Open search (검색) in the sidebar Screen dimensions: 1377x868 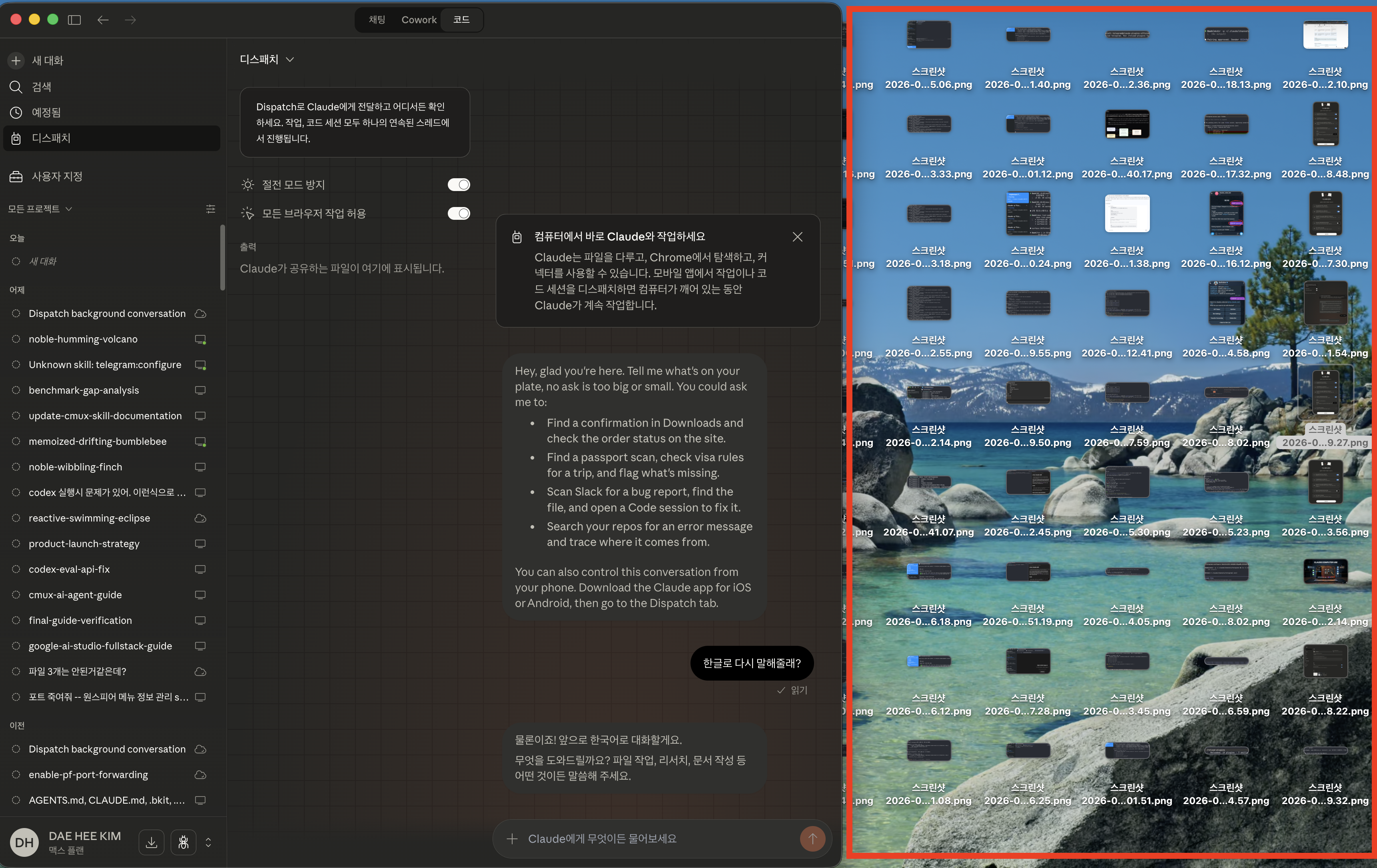(x=41, y=87)
